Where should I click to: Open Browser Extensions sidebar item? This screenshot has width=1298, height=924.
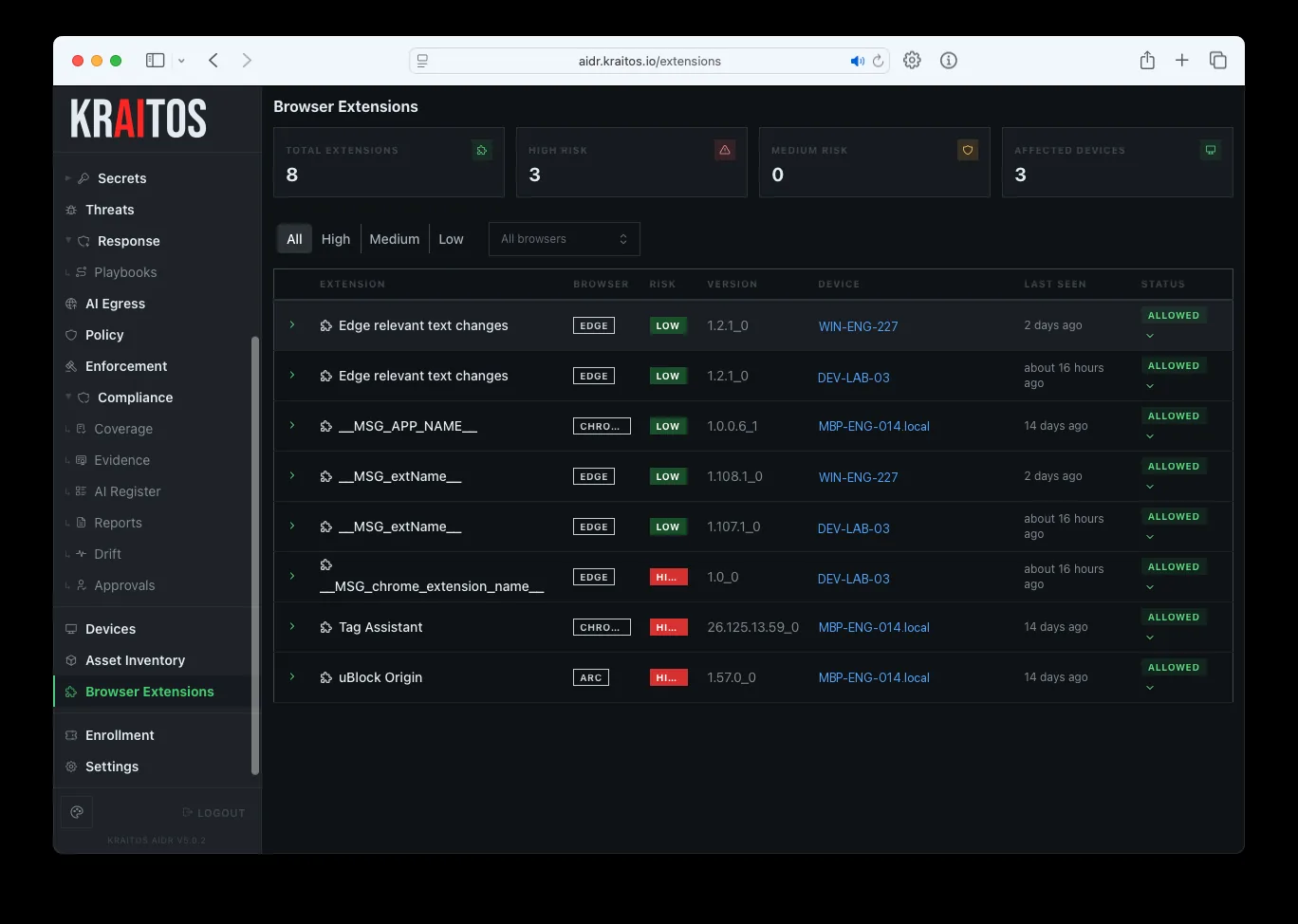coord(149,692)
